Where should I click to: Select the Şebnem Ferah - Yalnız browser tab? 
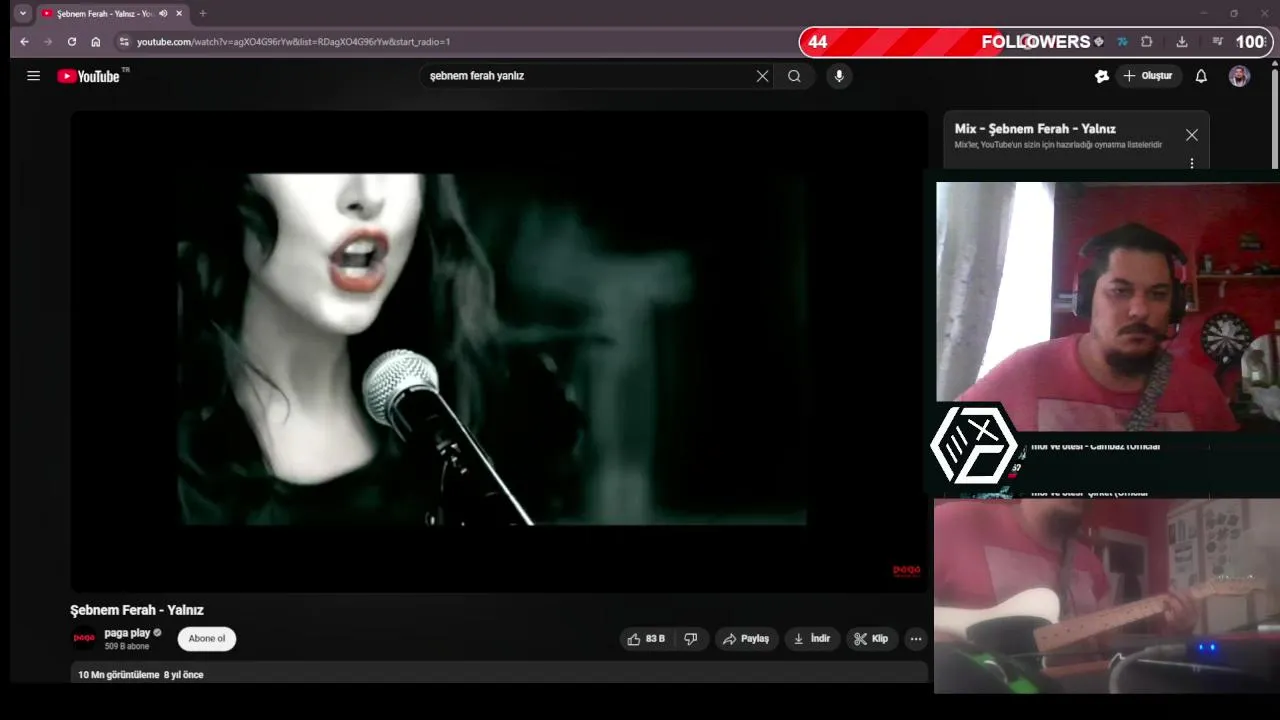click(x=113, y=14)
